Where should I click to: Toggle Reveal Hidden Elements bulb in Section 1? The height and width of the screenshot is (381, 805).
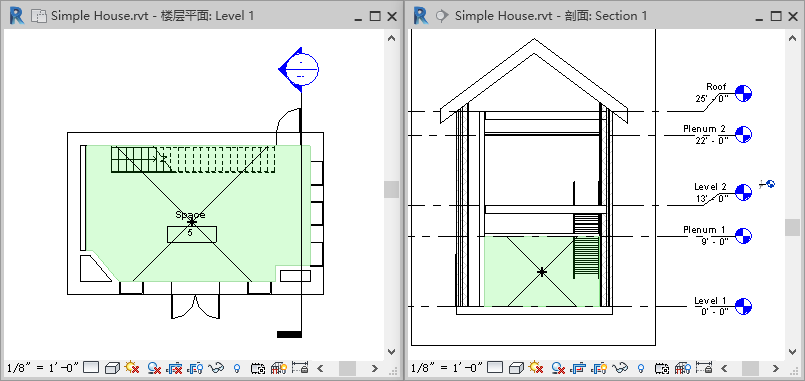pyautogui.click(x=641, y=368)
